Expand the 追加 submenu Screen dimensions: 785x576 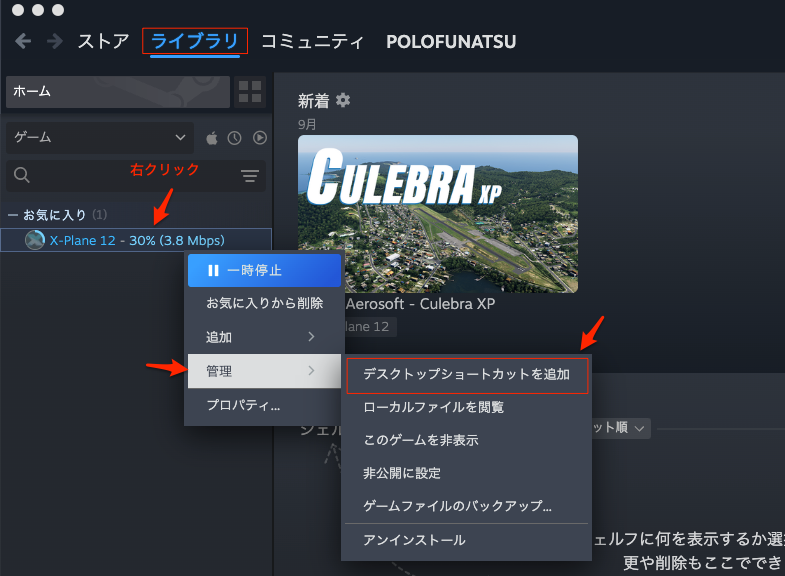[x=264, y=337]
